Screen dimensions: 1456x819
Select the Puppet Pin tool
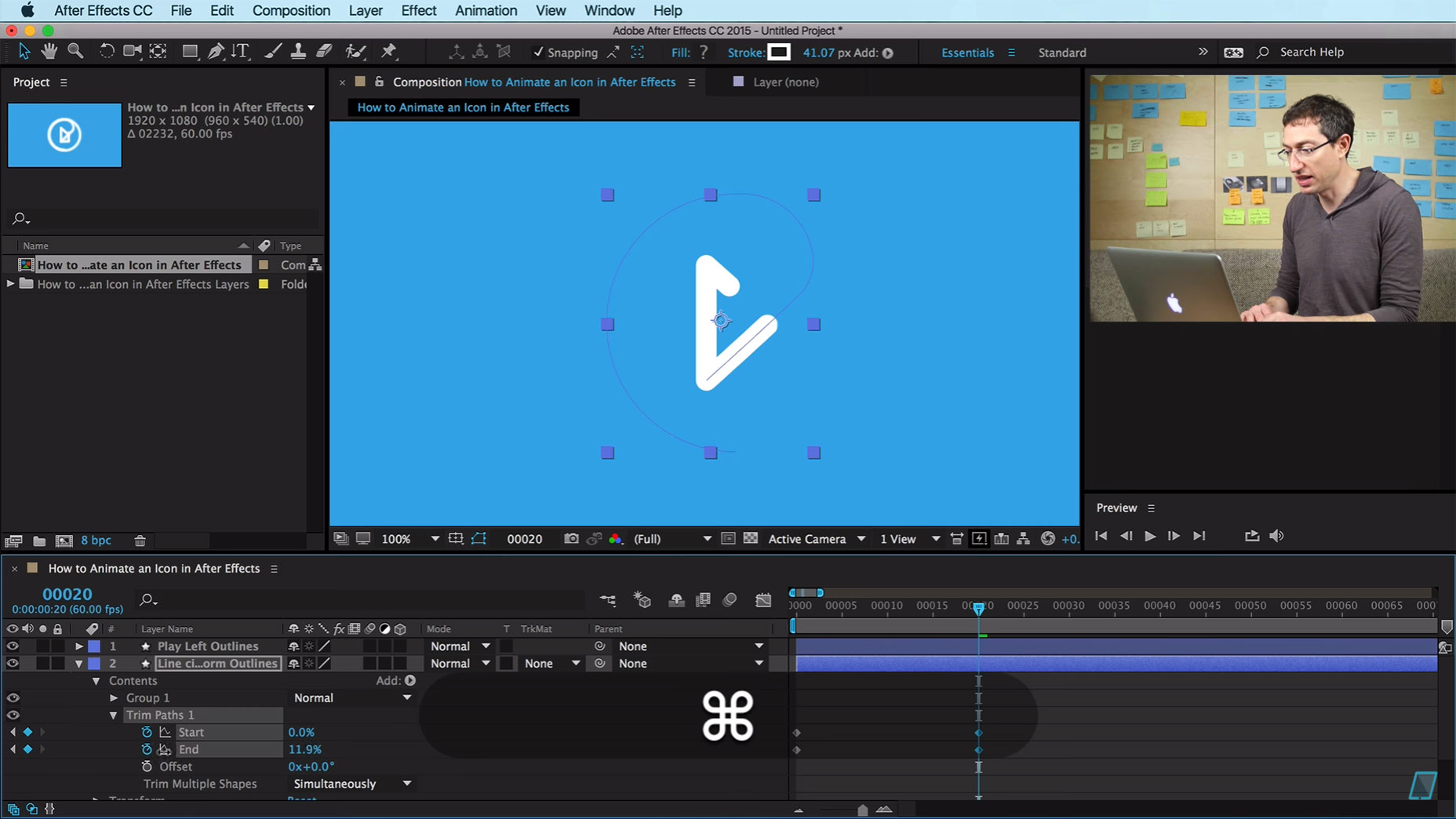389,52
